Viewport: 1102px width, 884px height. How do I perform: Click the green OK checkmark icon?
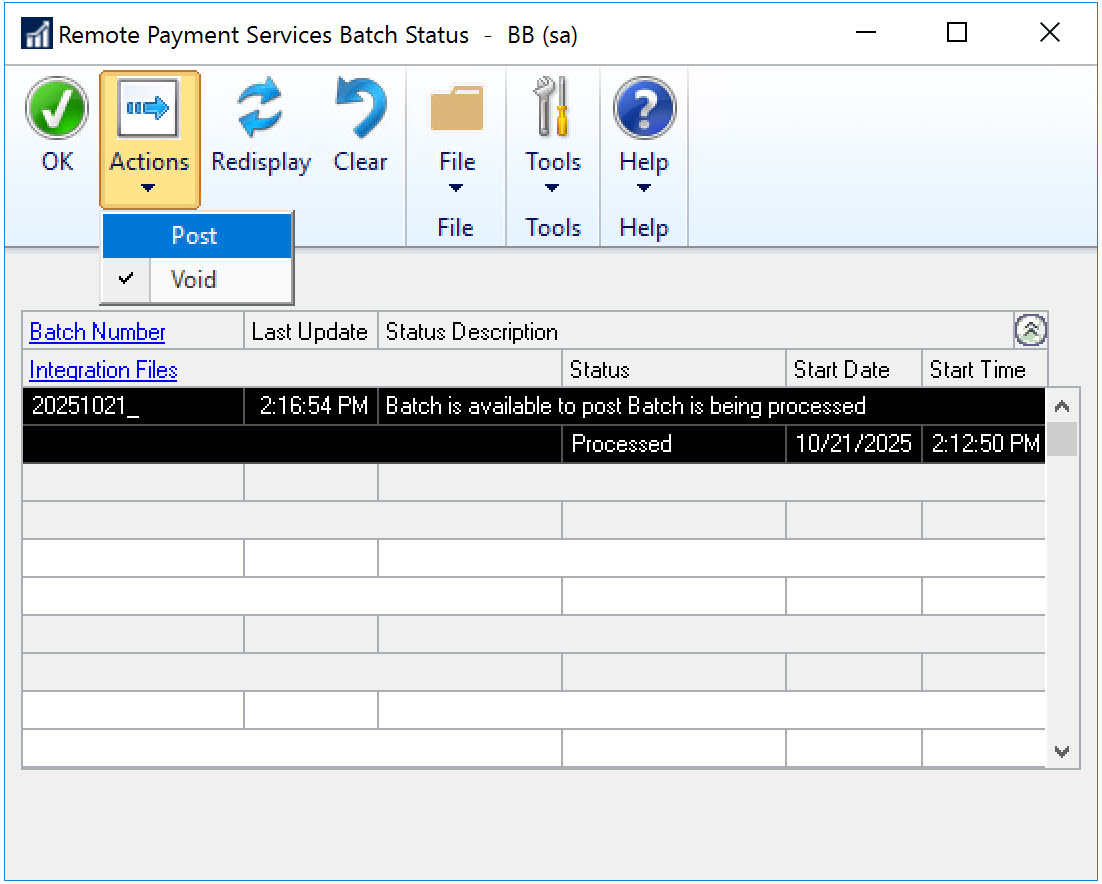pyautogui.click(x=57, y=108)
